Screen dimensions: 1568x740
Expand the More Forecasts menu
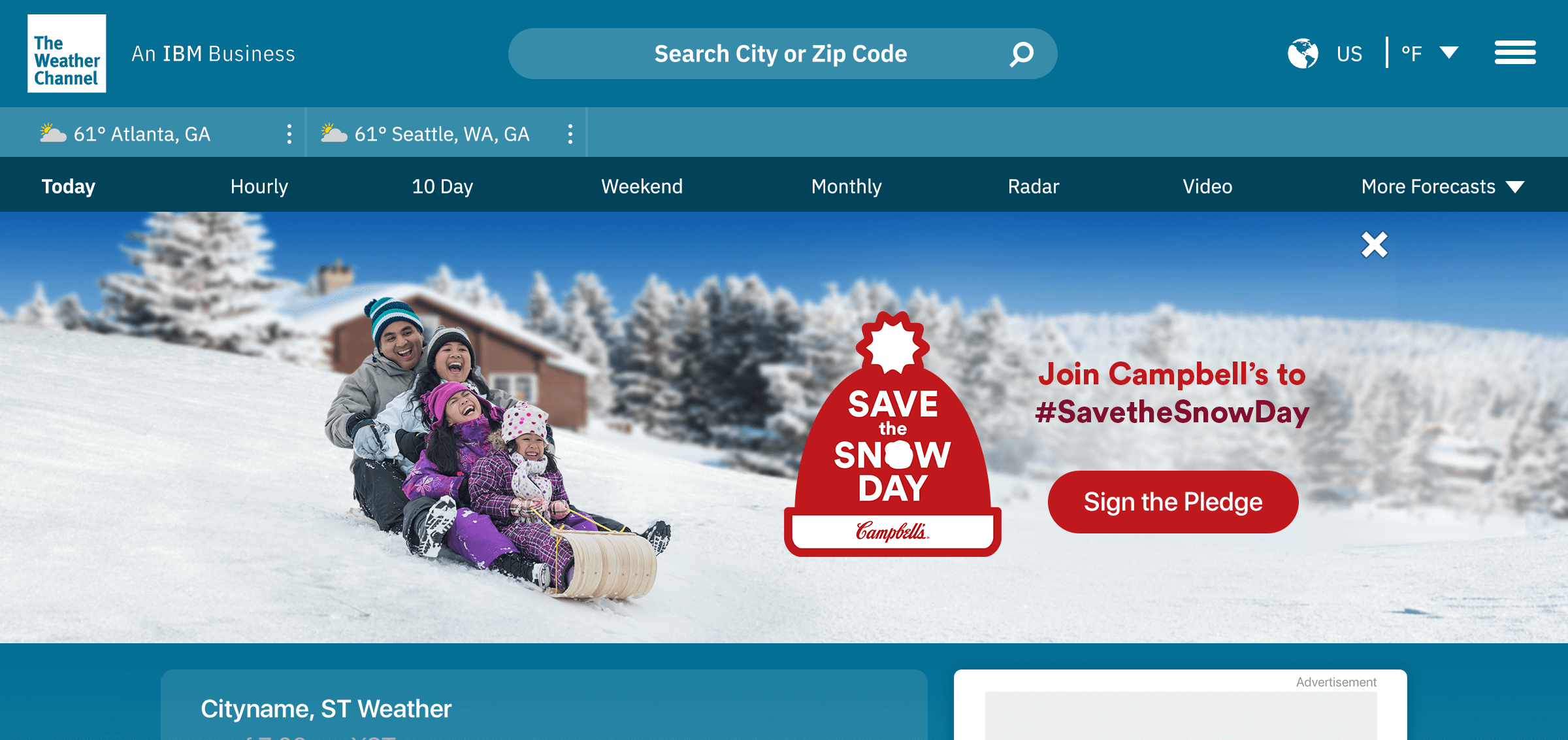tap(1443, 187)
